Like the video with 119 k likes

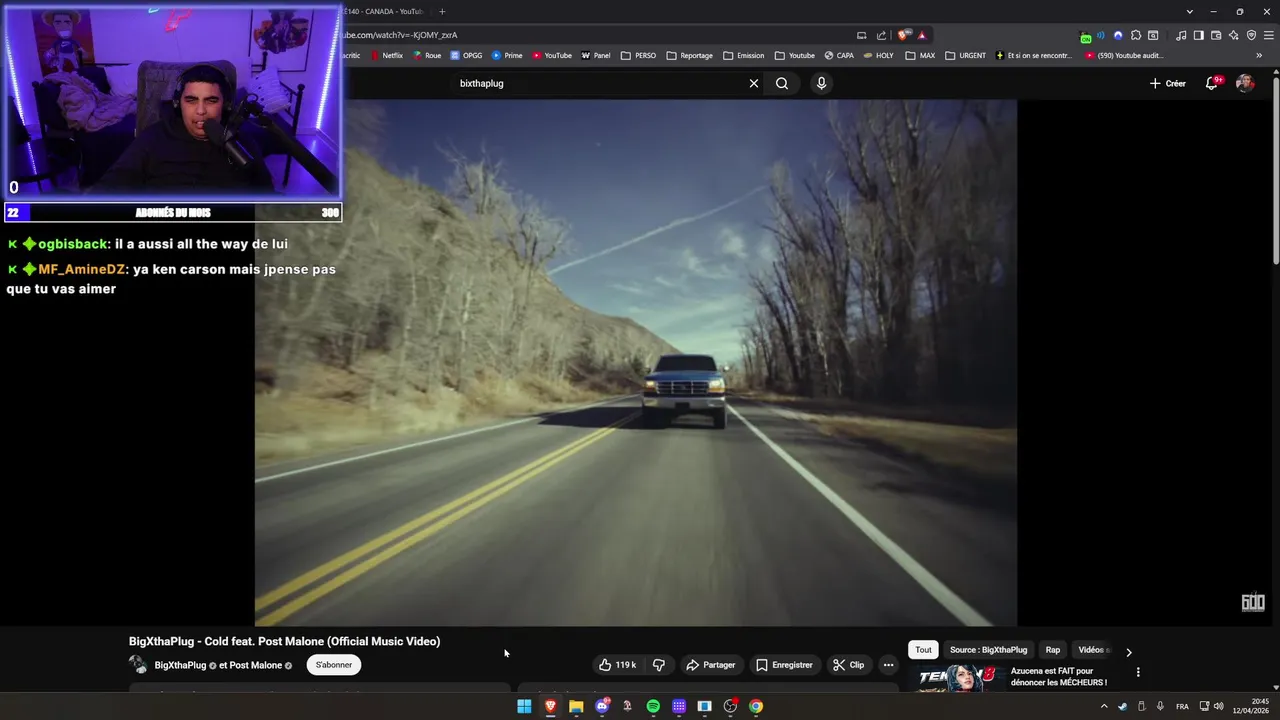point(617,665)
